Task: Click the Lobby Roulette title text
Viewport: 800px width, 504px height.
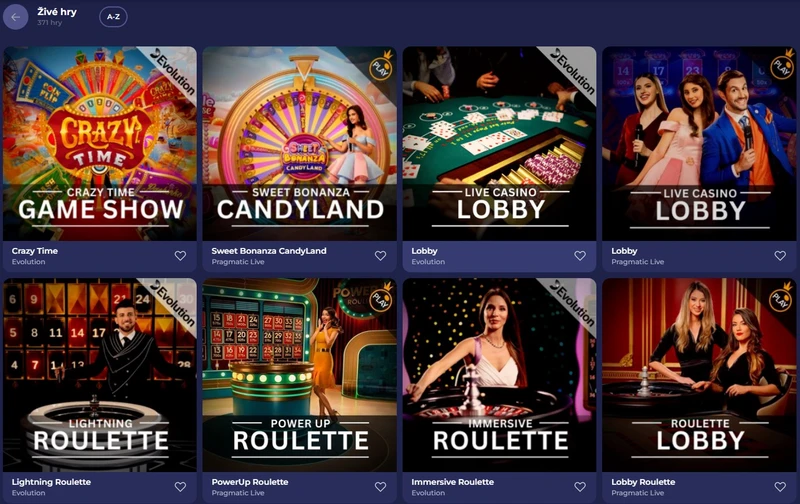Action: 643,482
